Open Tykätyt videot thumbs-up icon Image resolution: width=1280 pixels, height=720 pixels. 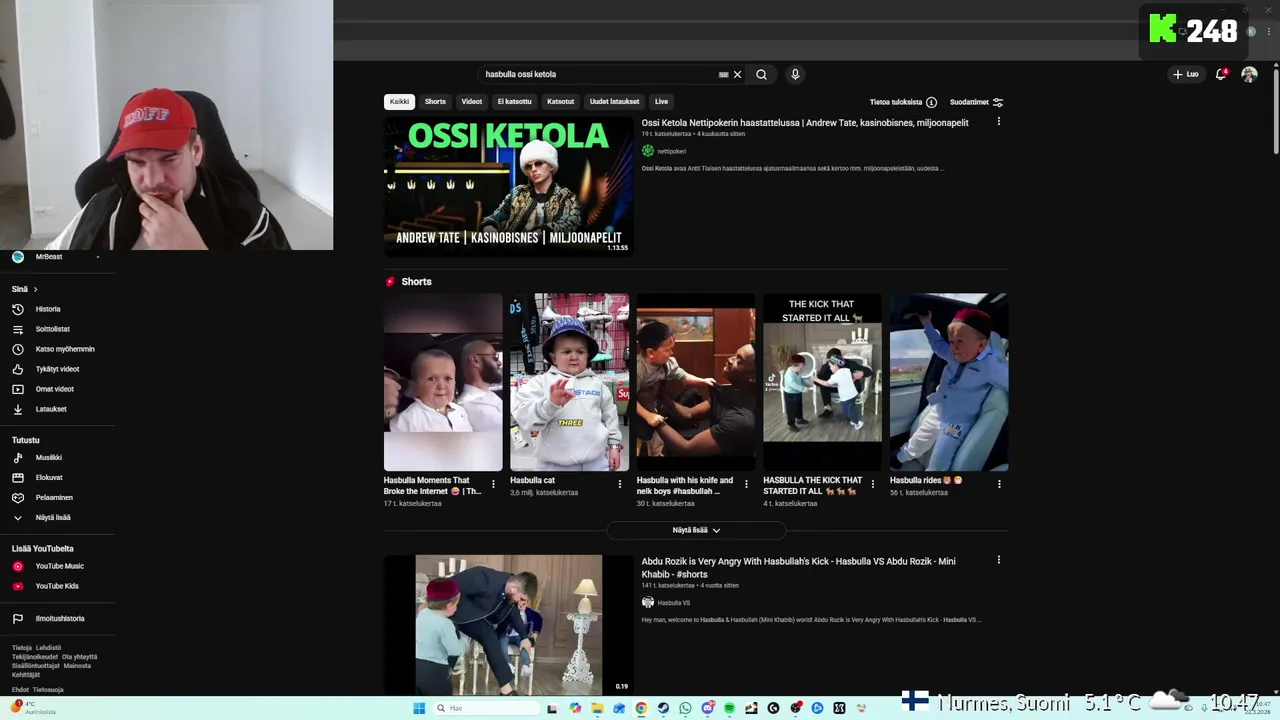pos(17,369)
